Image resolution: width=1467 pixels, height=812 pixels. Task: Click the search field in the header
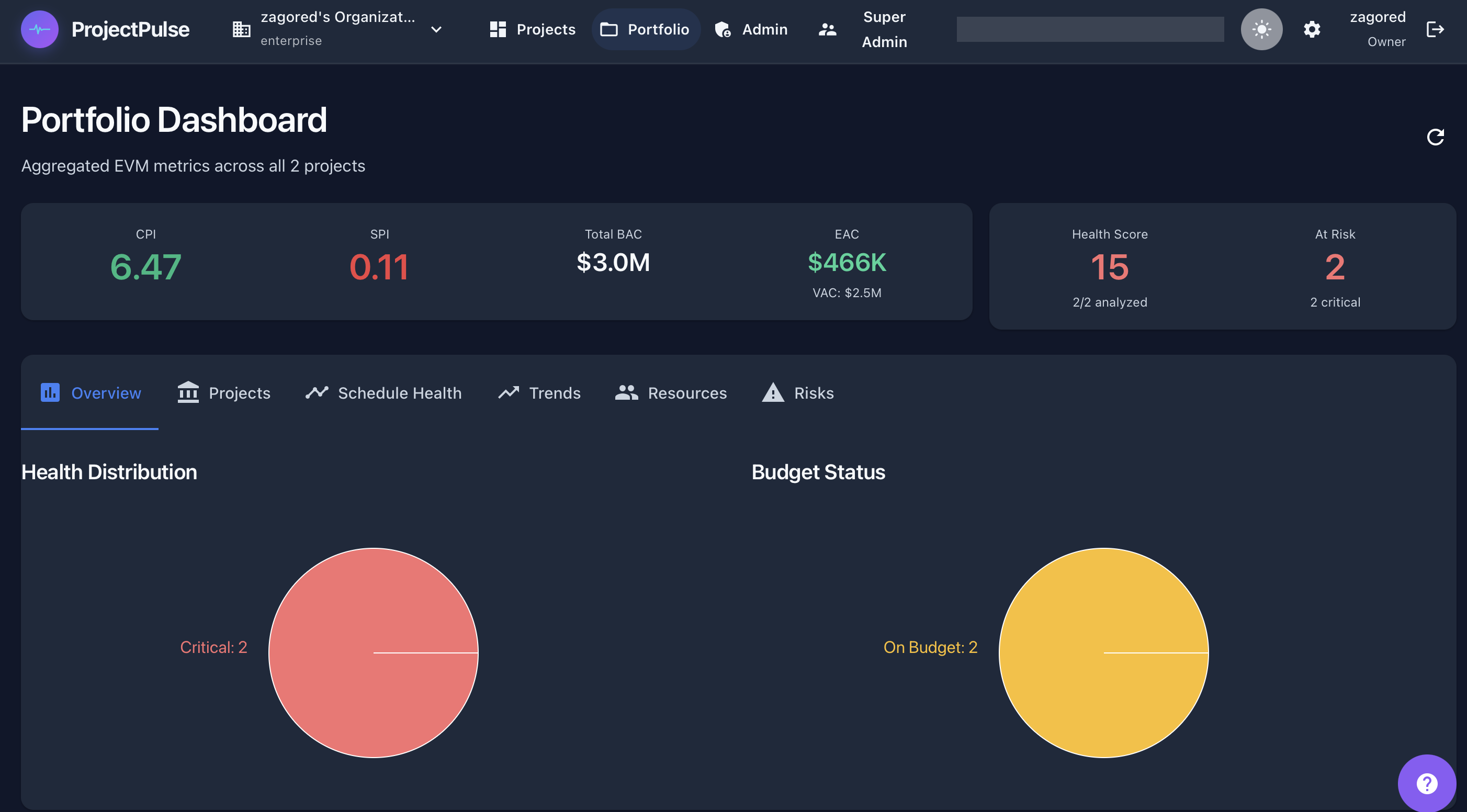click(x=1089, y=29)
